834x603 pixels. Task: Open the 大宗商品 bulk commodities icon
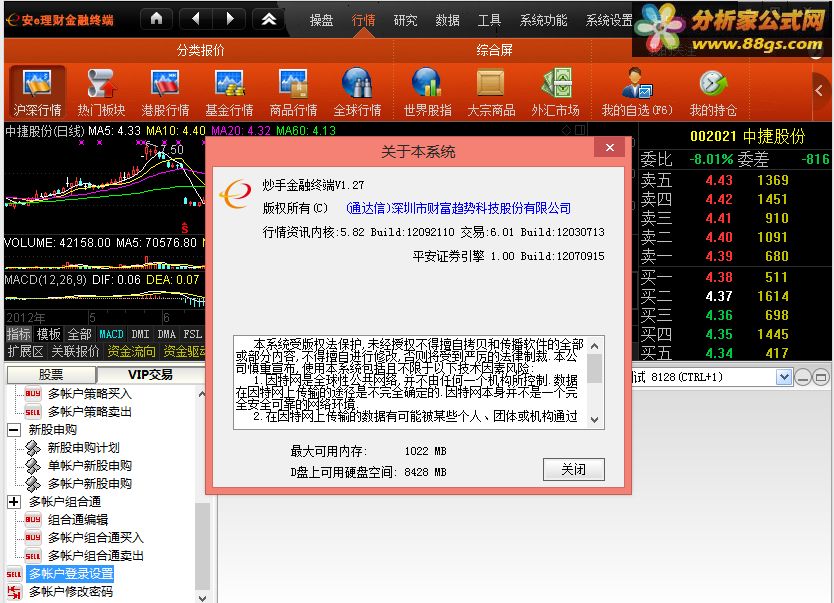click(x=491, y=91)
